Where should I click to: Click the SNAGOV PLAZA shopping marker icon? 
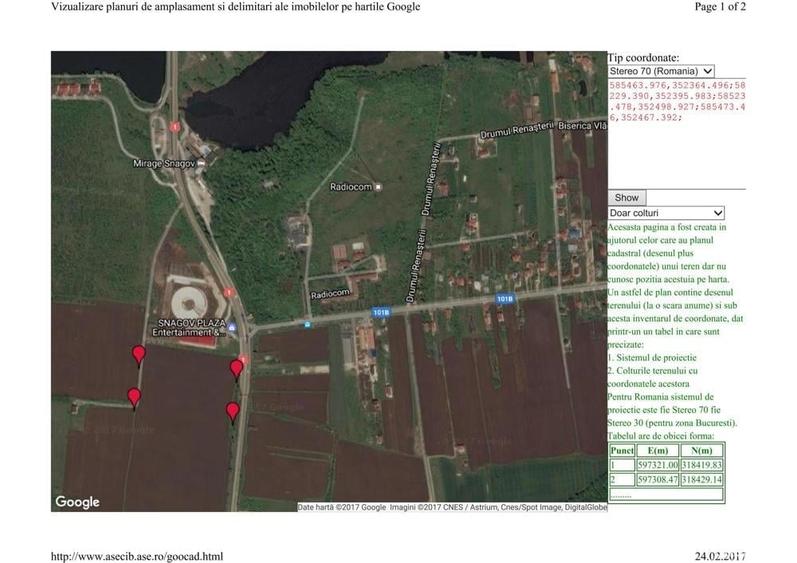point(232,327)
